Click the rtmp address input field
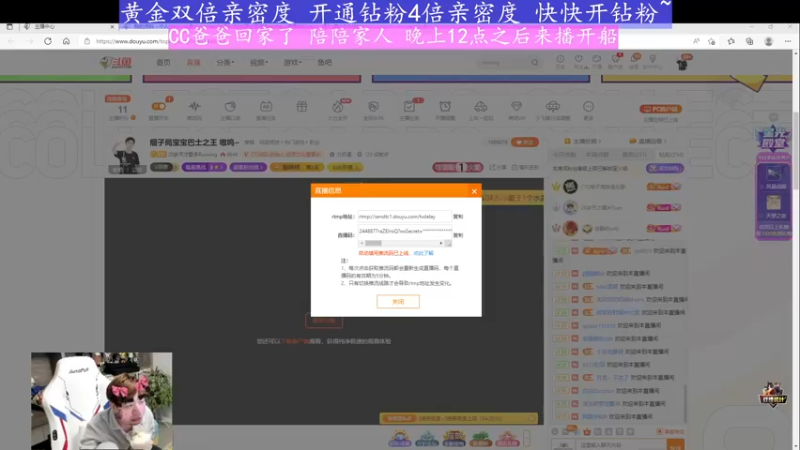The width and height of the screenshot is (800, 450). tap(405, 216)
